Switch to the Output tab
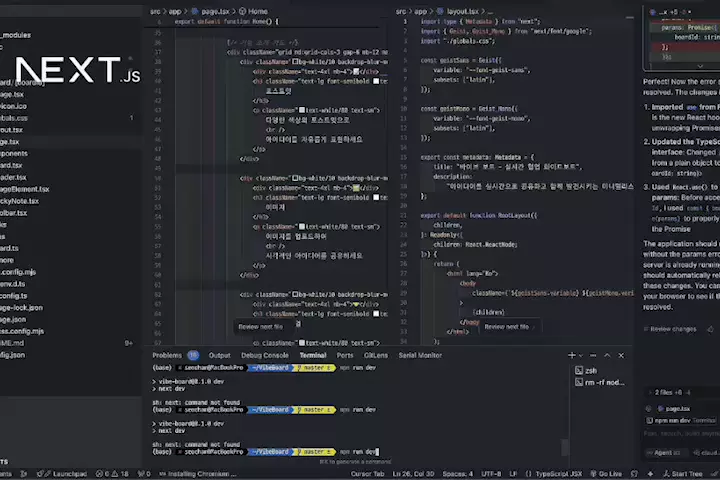The height and width of the screenshot is (480, 720). [219, 355]
